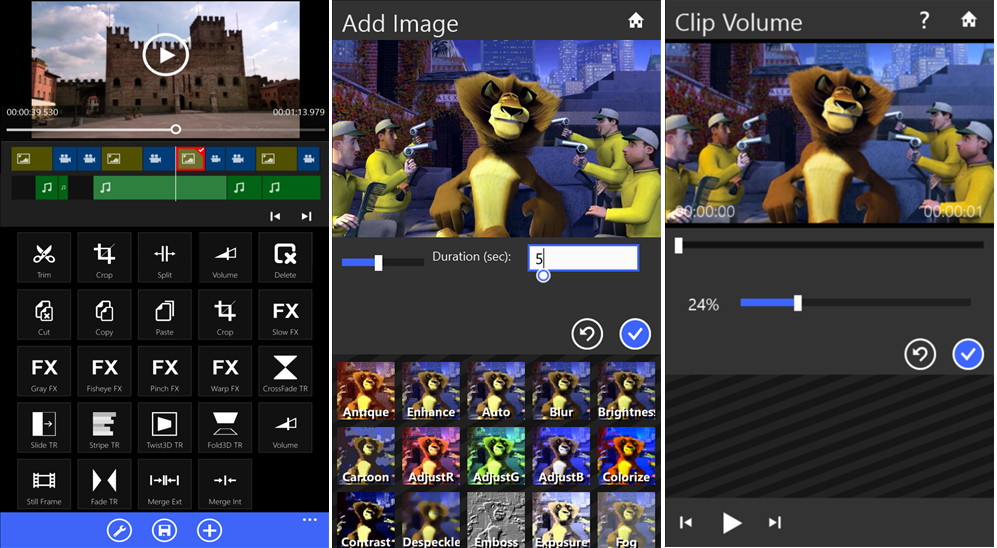
Task: Click the Clip Volume playback position bar
Action: point(829,245)
